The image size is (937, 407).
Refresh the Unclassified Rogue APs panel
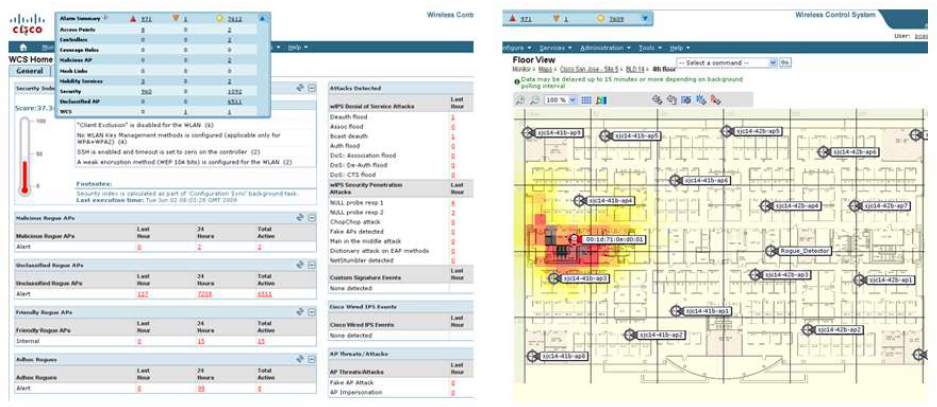(x=301, y=264)
